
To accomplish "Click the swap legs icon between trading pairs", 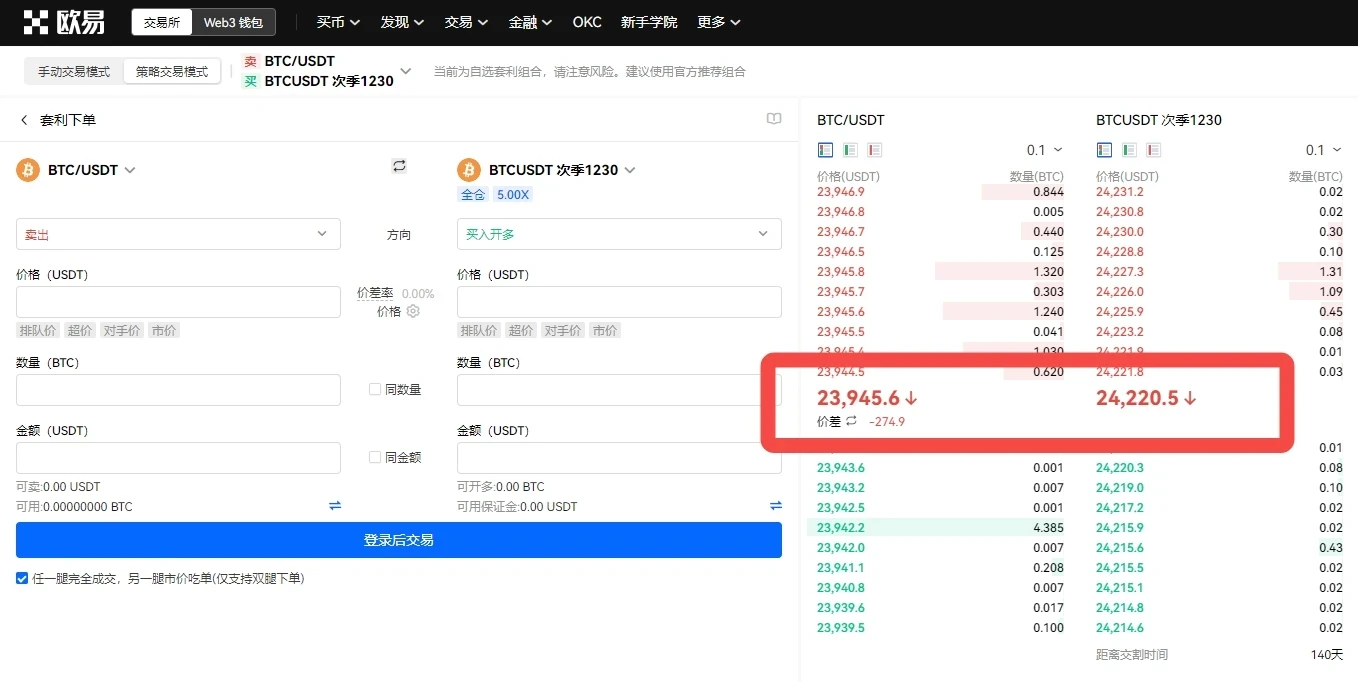I will click(399, 166).
